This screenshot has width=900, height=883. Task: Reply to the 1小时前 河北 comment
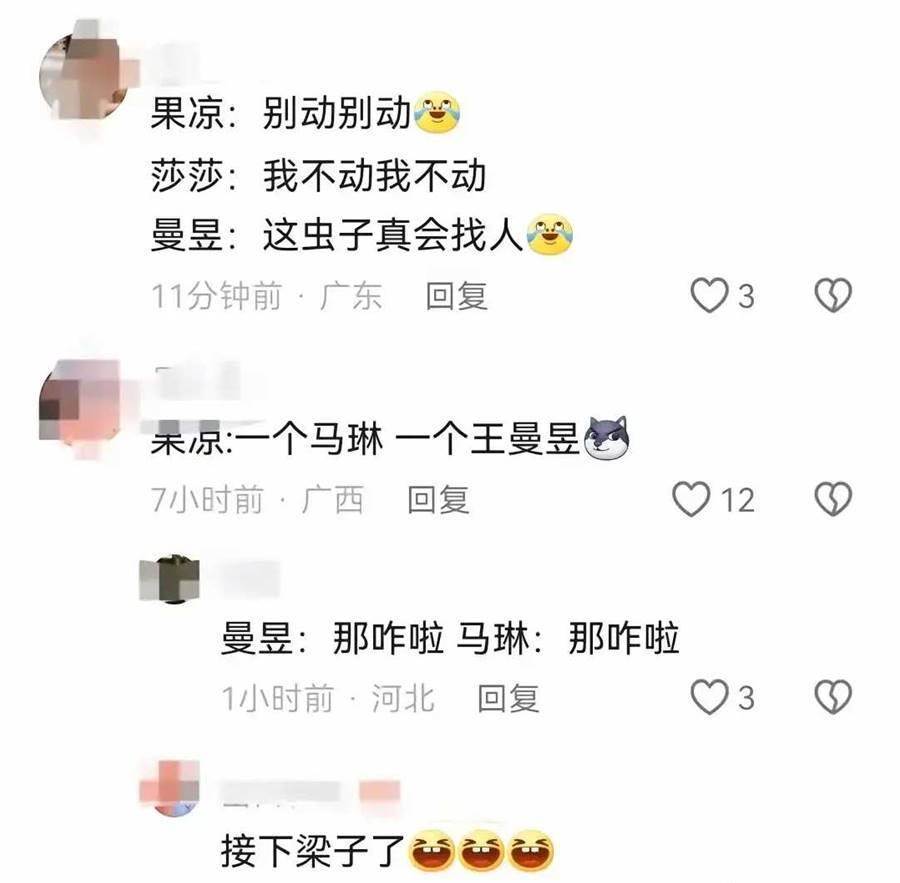[x=508, y=698]
